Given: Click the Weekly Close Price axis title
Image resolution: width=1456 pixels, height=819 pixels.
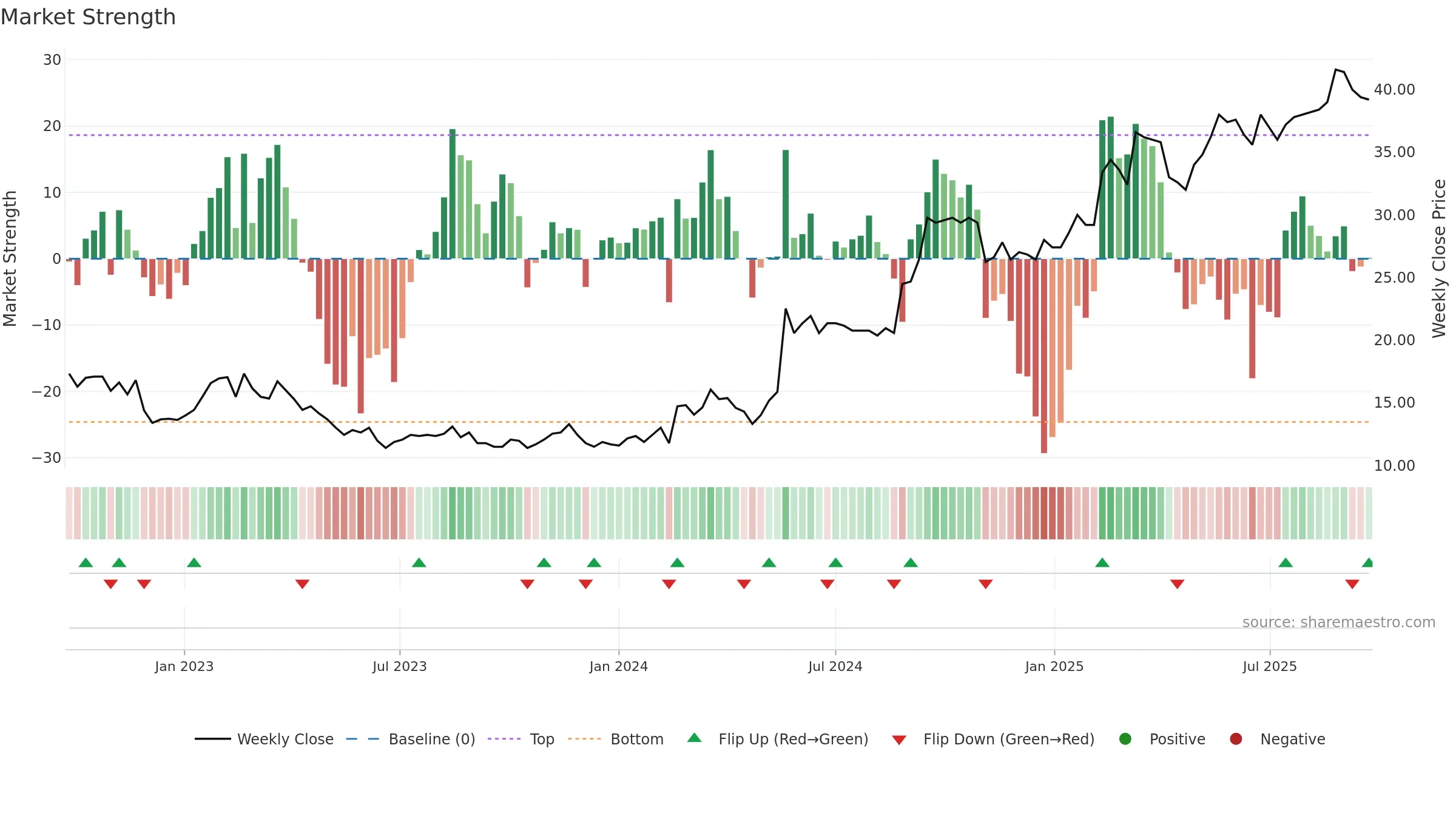Looking at the screenshot, I should pos(1439,258).
